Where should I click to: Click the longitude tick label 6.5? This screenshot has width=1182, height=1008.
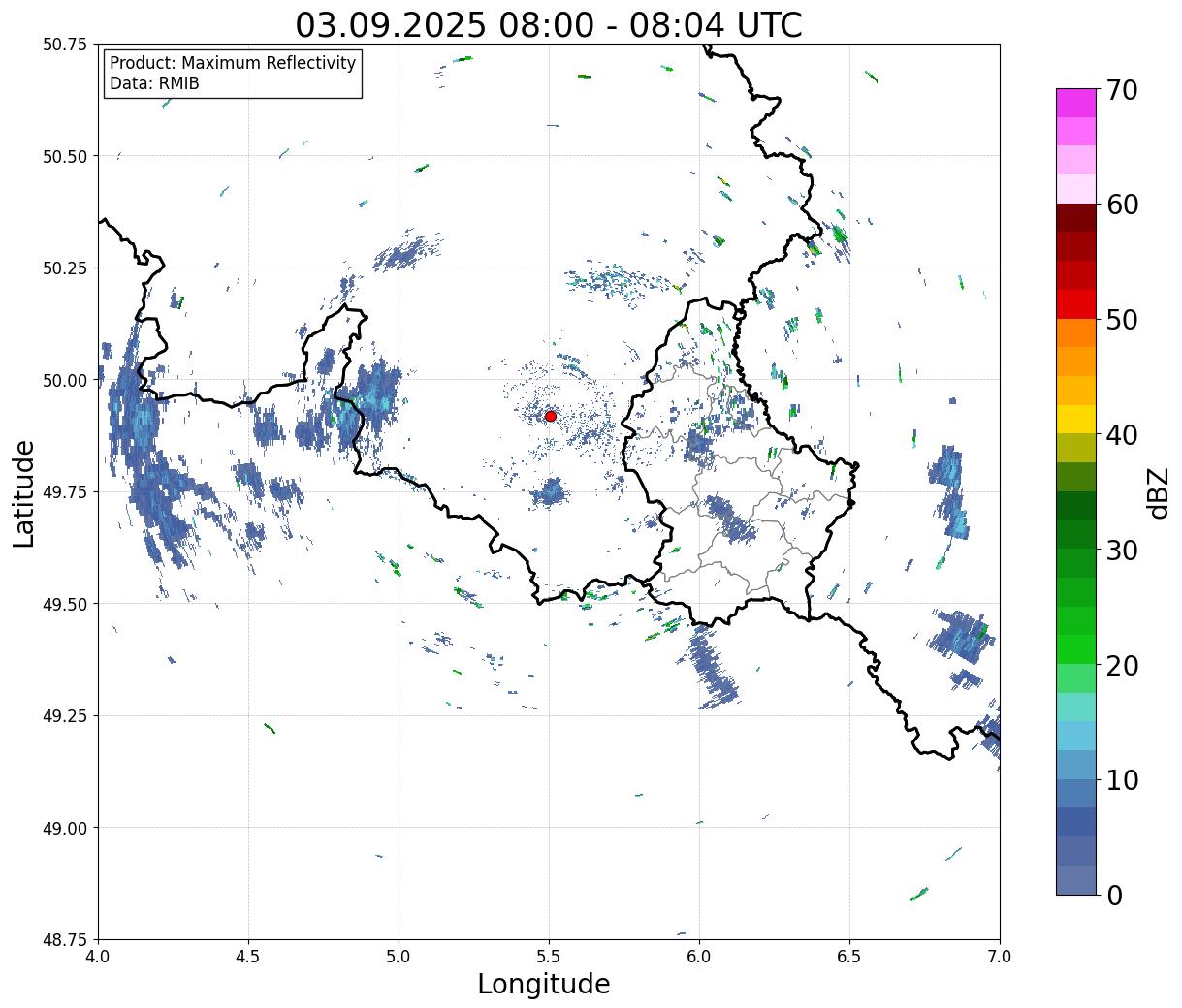pos(849,957)
